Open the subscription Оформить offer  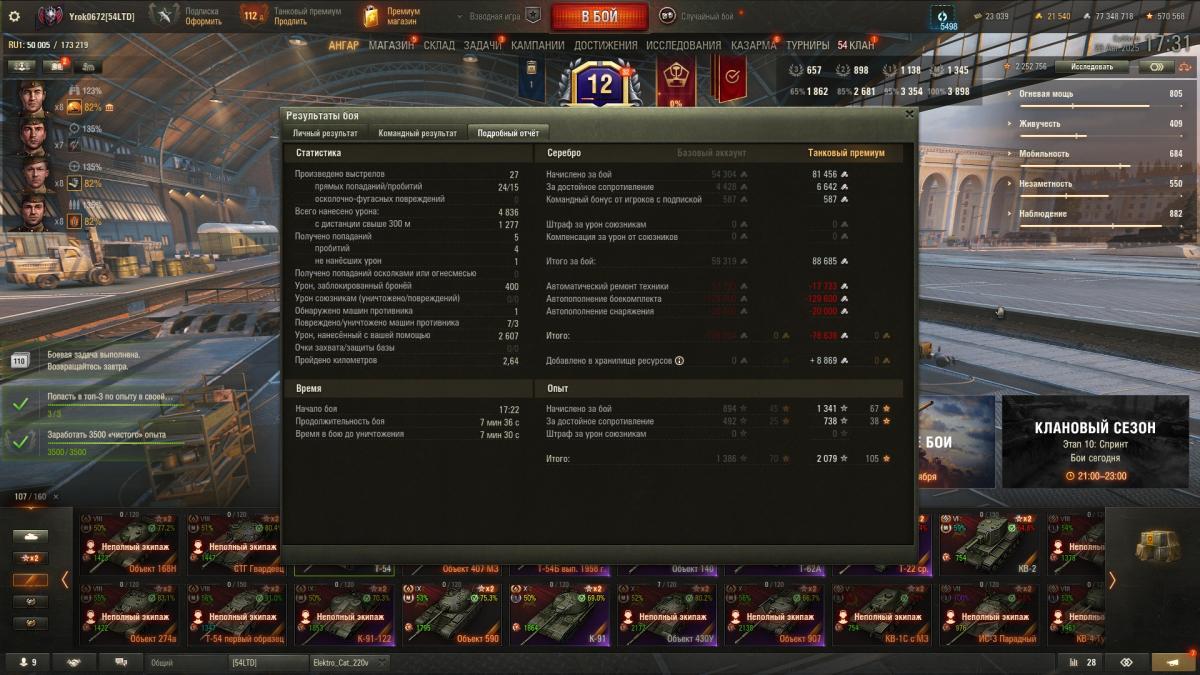click(x=203, y=21)
